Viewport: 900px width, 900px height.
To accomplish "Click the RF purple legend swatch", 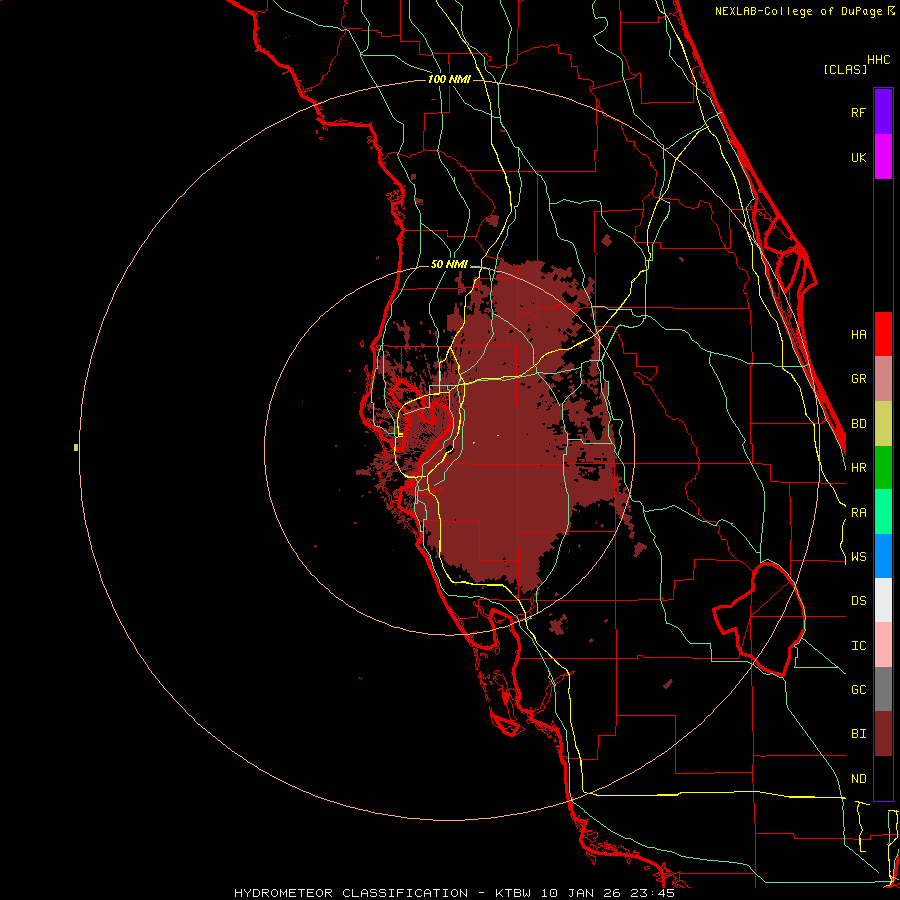I will [x=883, y=112].
